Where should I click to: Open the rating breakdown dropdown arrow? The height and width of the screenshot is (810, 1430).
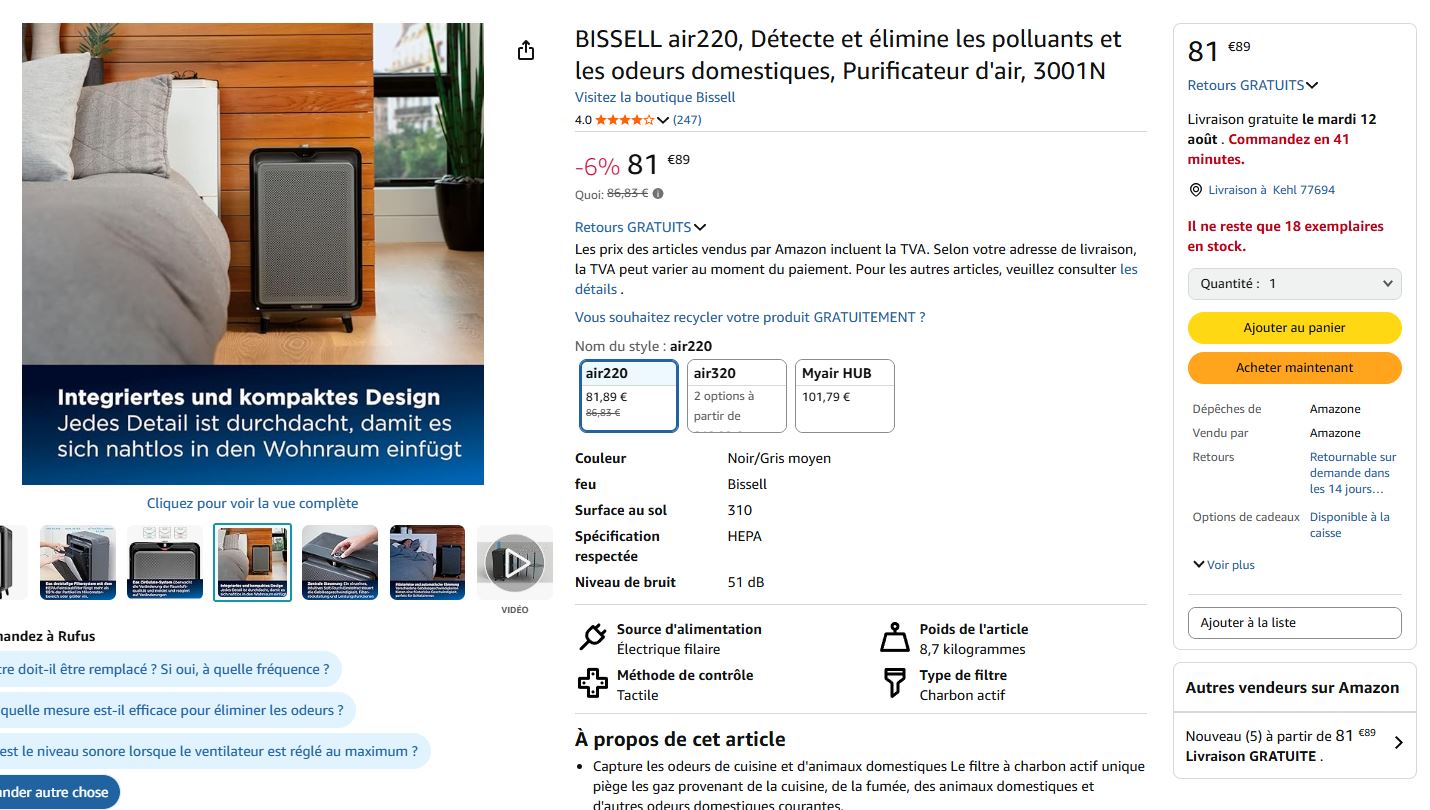click(663, 120)
